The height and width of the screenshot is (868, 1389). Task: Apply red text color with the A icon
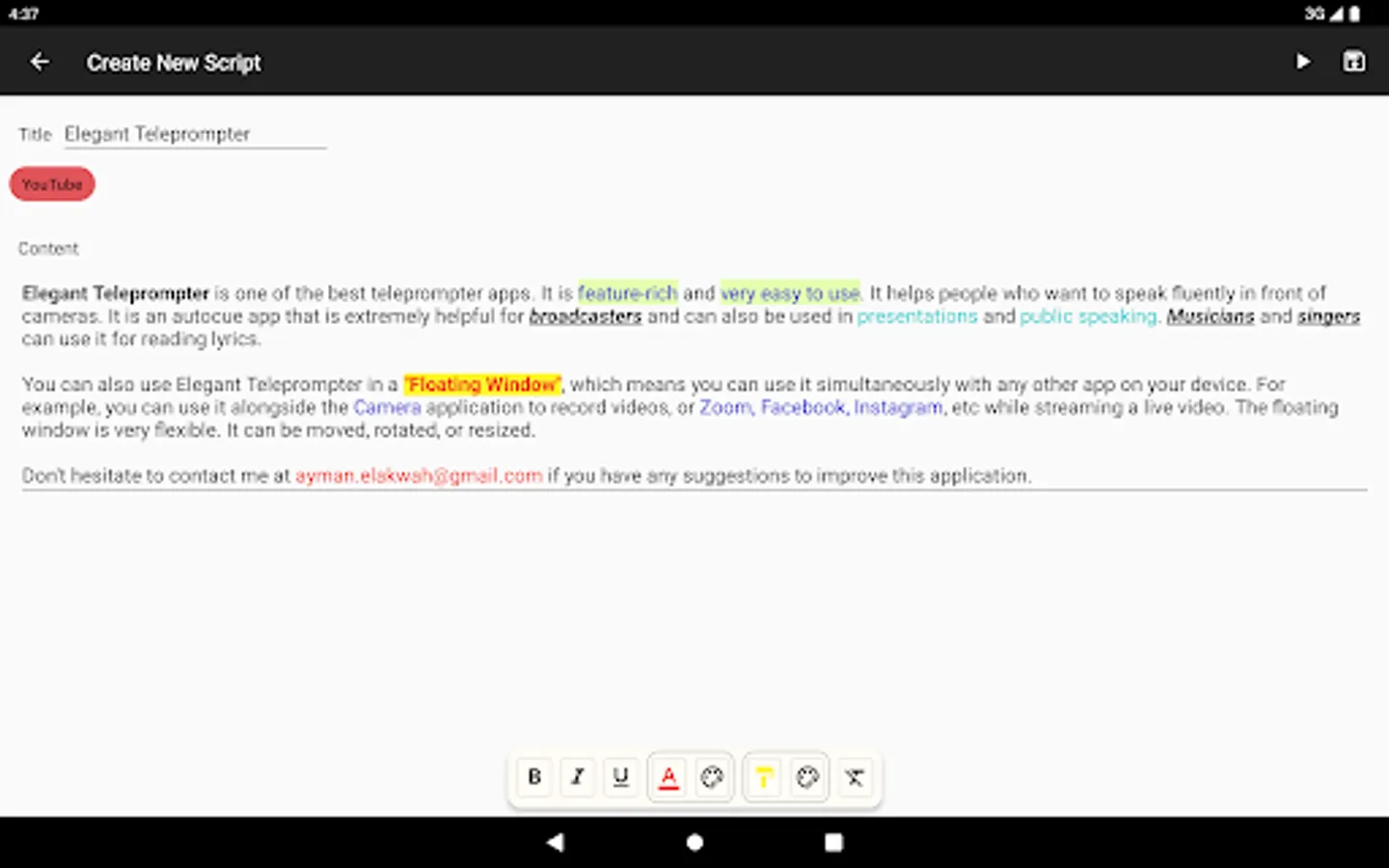pos(668,776)
